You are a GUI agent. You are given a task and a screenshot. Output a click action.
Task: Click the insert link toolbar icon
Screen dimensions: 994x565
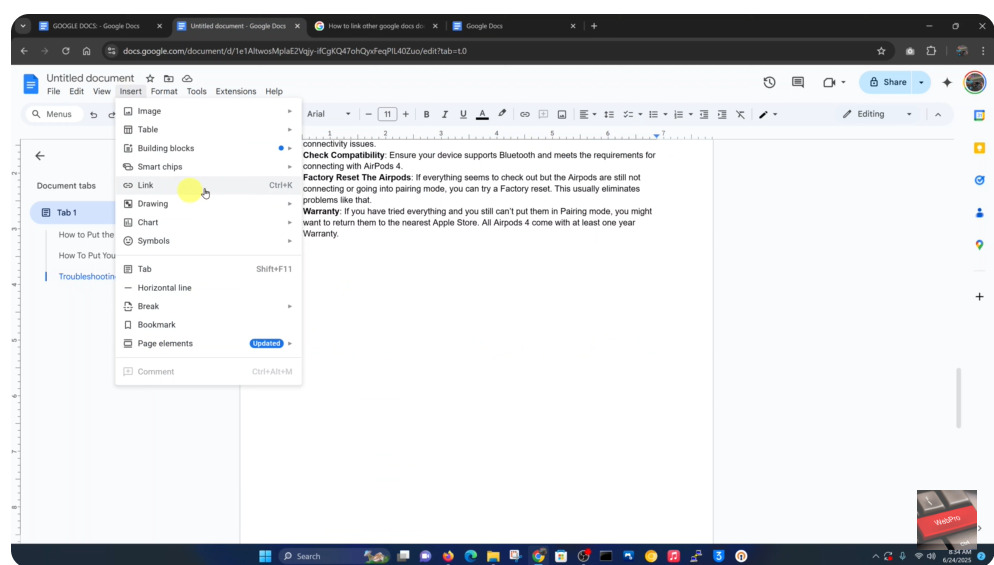click(x=524, y=114)
